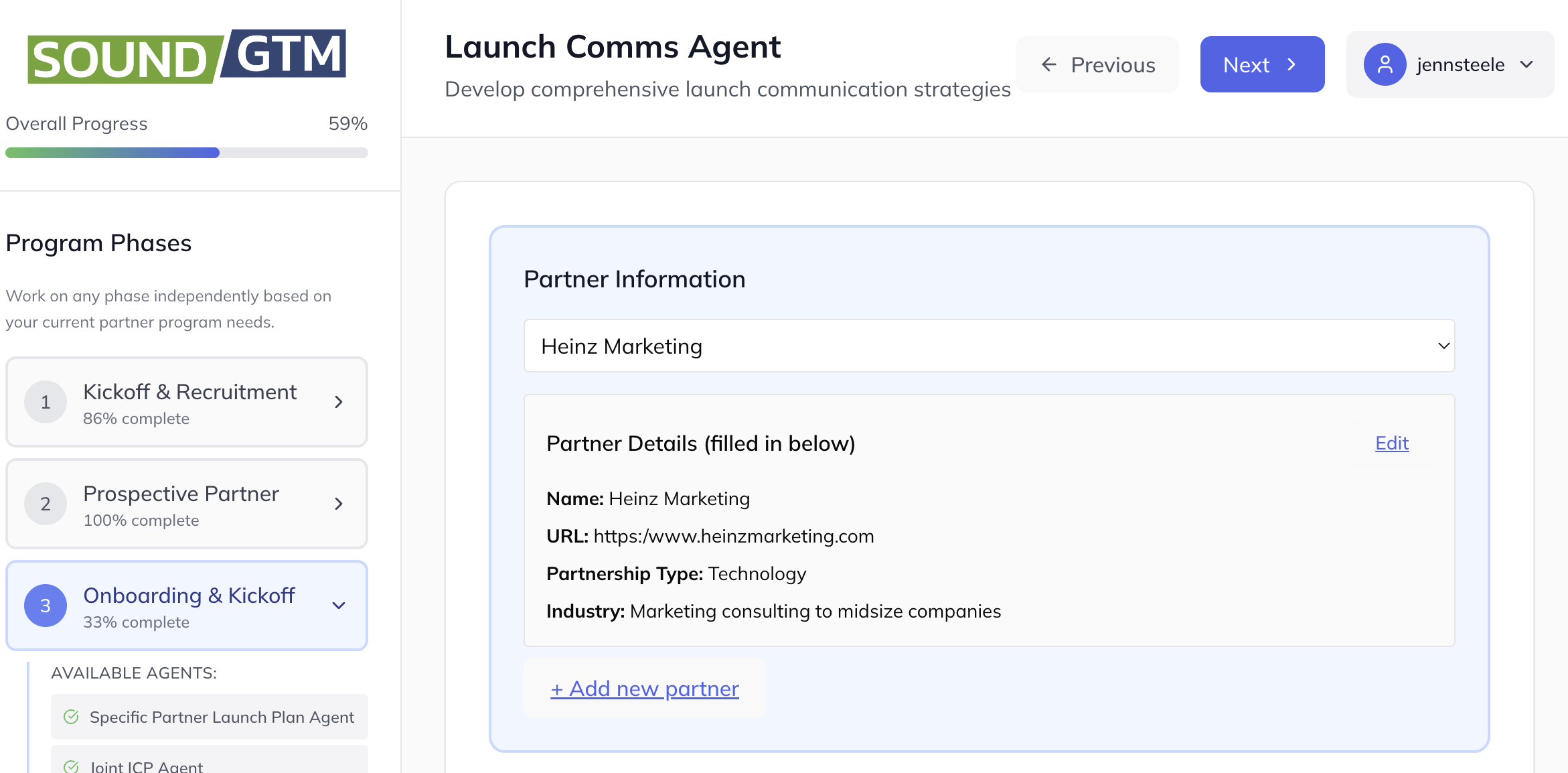The height and width of the screenshot is (773, 1568).
Task: Click the Specific Partner Launch Plan checkmark icon
Action: [x=71, y=717]
